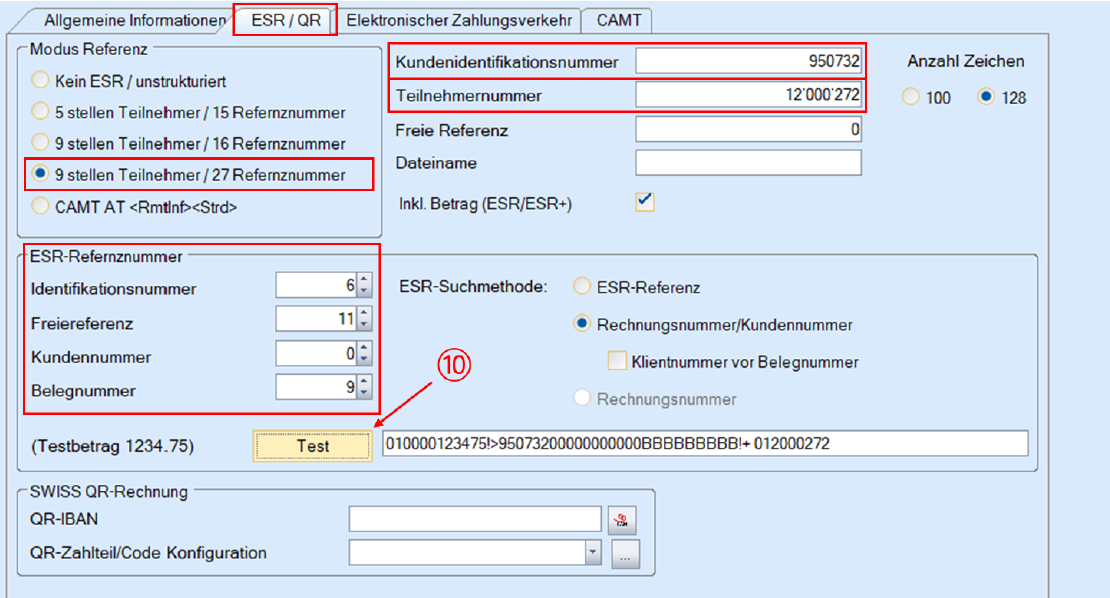This screenshot has width=1110, height=598.
Task: Select the disabled Rechnungsnummer radio option
Action: click(x=655, y=399)
